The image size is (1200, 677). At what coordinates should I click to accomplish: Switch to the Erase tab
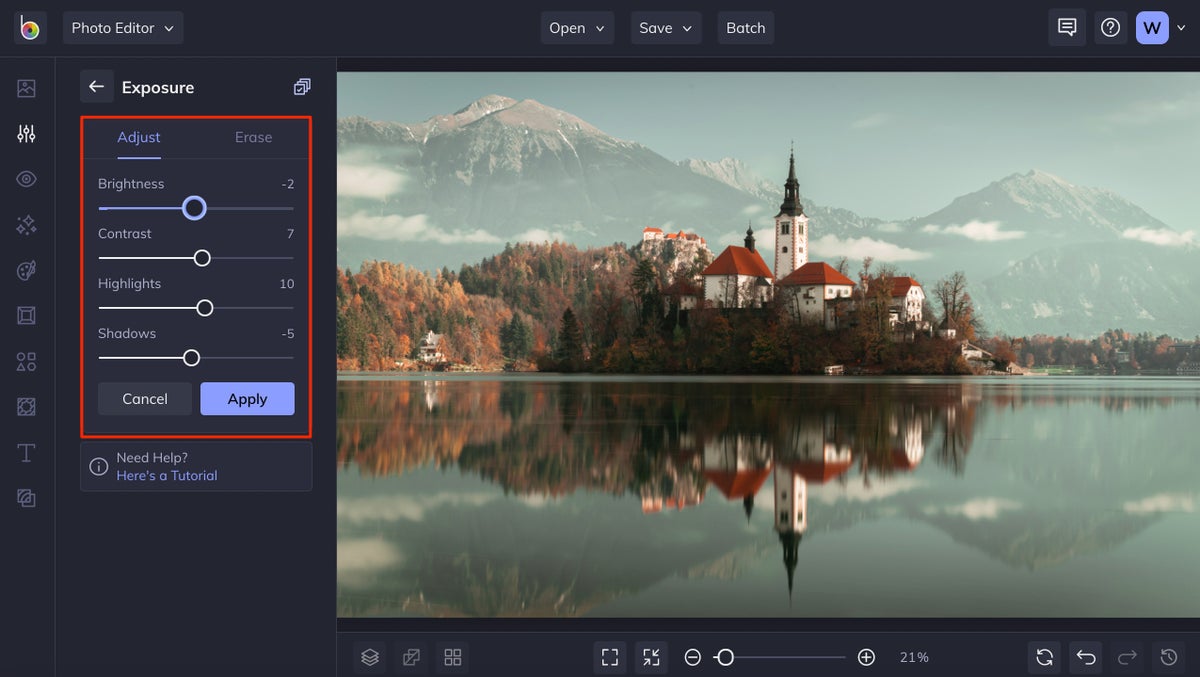tap(253, 137)
